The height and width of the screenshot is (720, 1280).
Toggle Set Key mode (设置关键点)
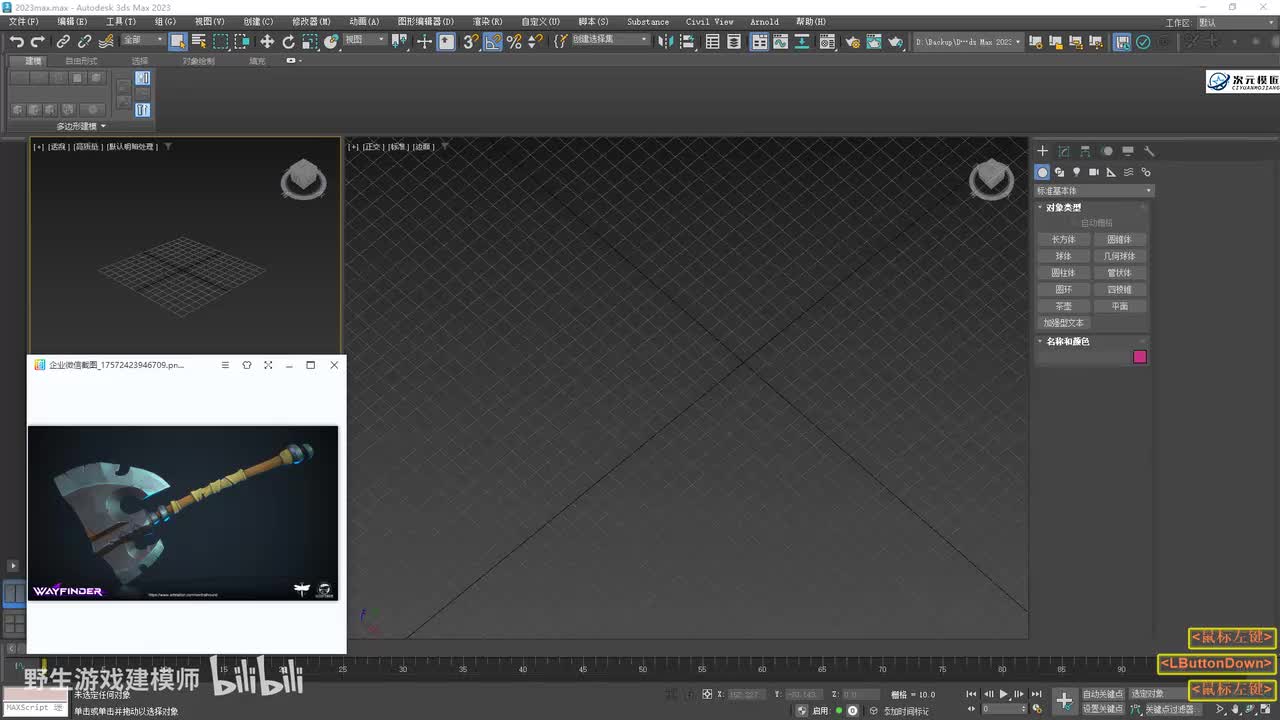pos(1103,709)
